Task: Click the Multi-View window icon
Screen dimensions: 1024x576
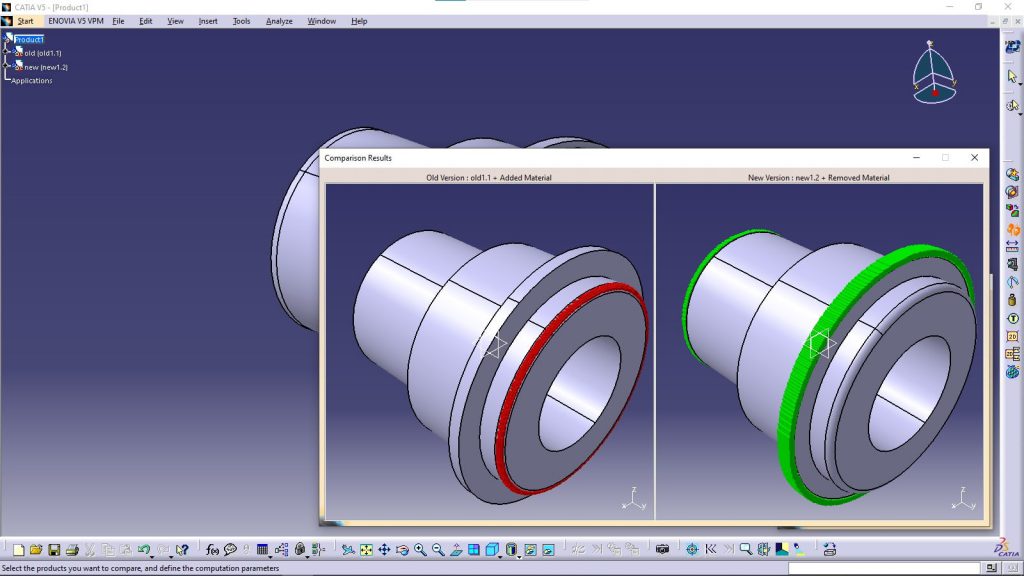Action: click(x=473, y=550)
